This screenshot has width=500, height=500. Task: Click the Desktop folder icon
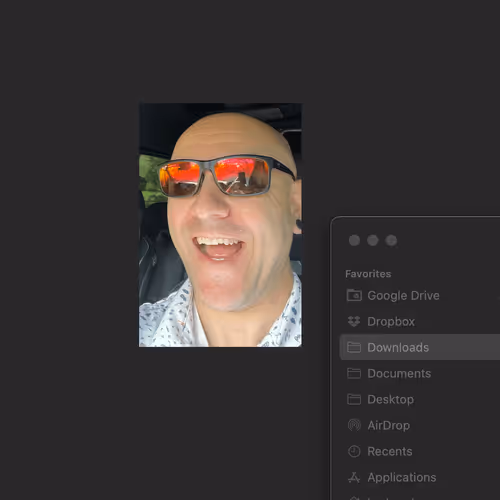(354, 399)
